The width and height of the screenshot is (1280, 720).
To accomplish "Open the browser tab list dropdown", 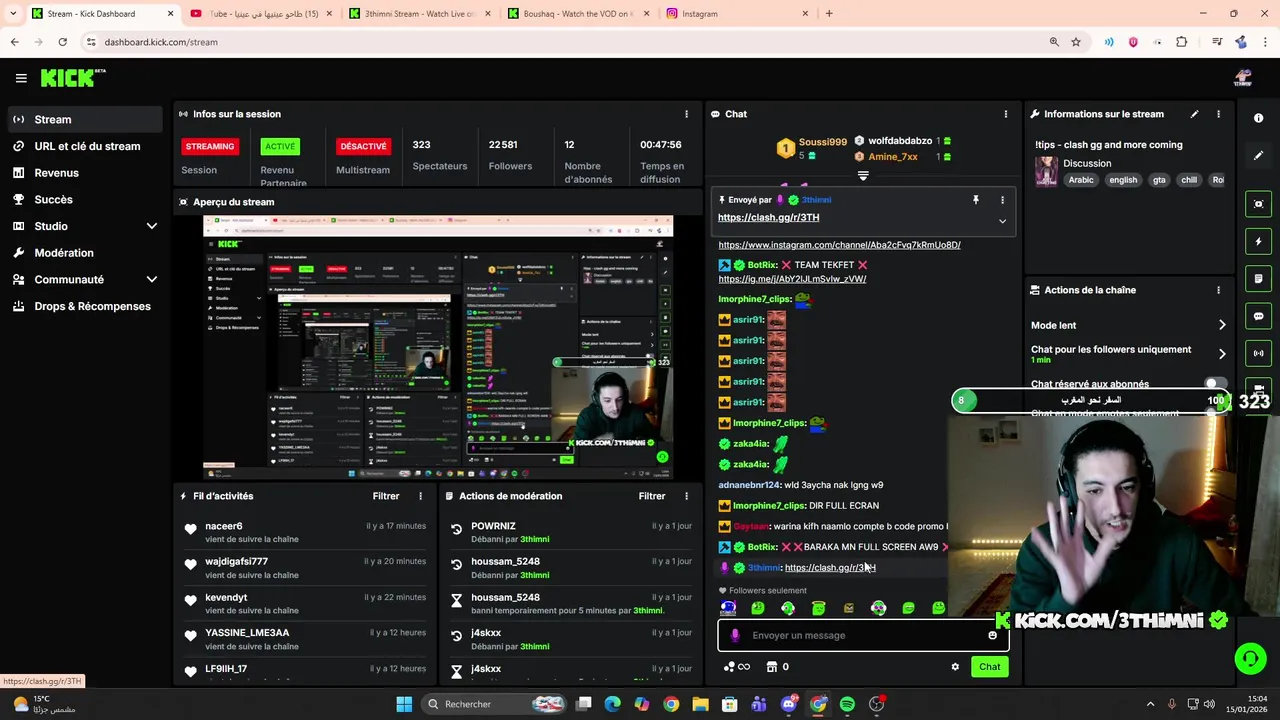I will point(14,14).
